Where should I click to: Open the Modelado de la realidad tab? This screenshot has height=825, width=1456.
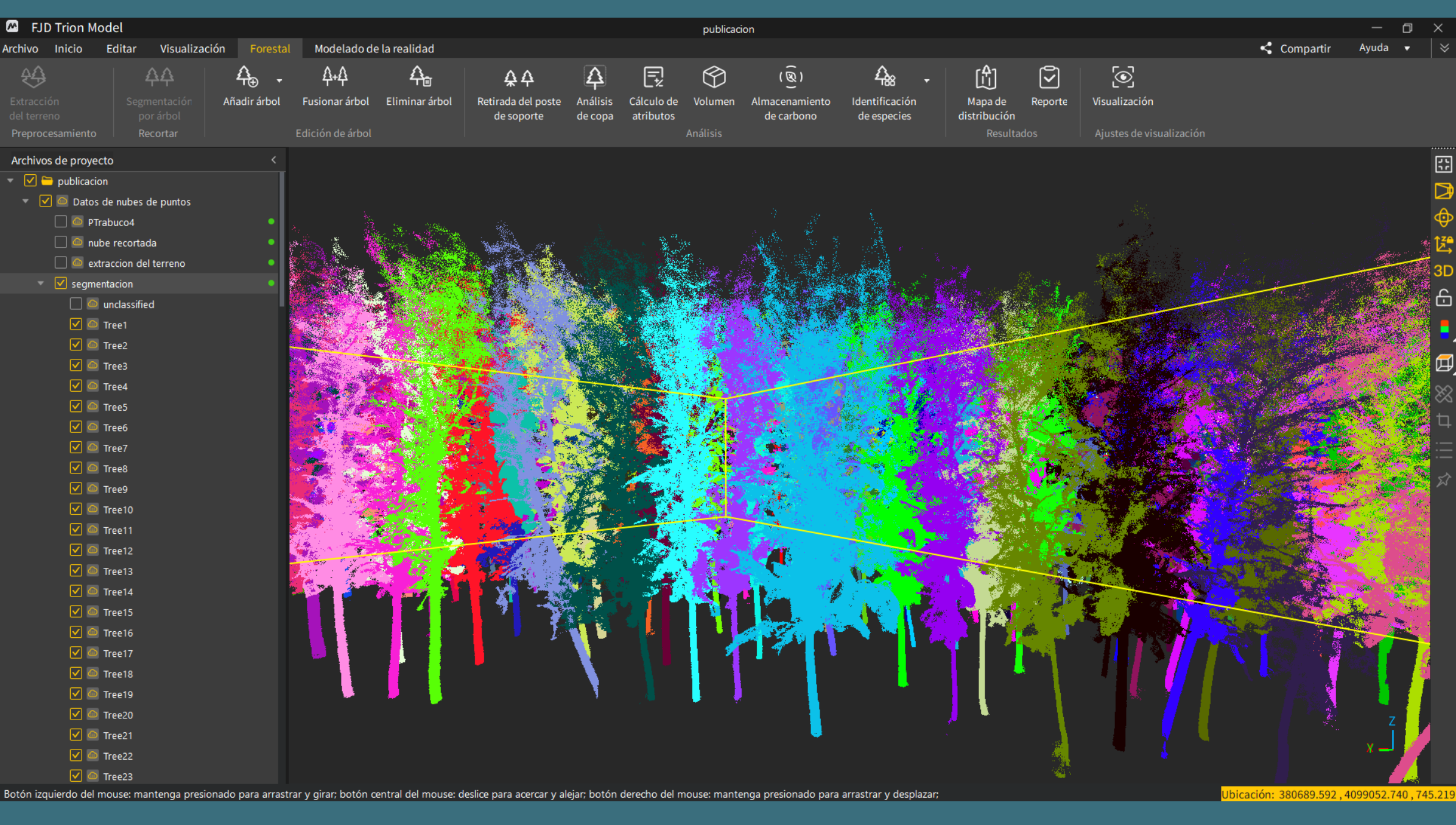pos(374,48)
